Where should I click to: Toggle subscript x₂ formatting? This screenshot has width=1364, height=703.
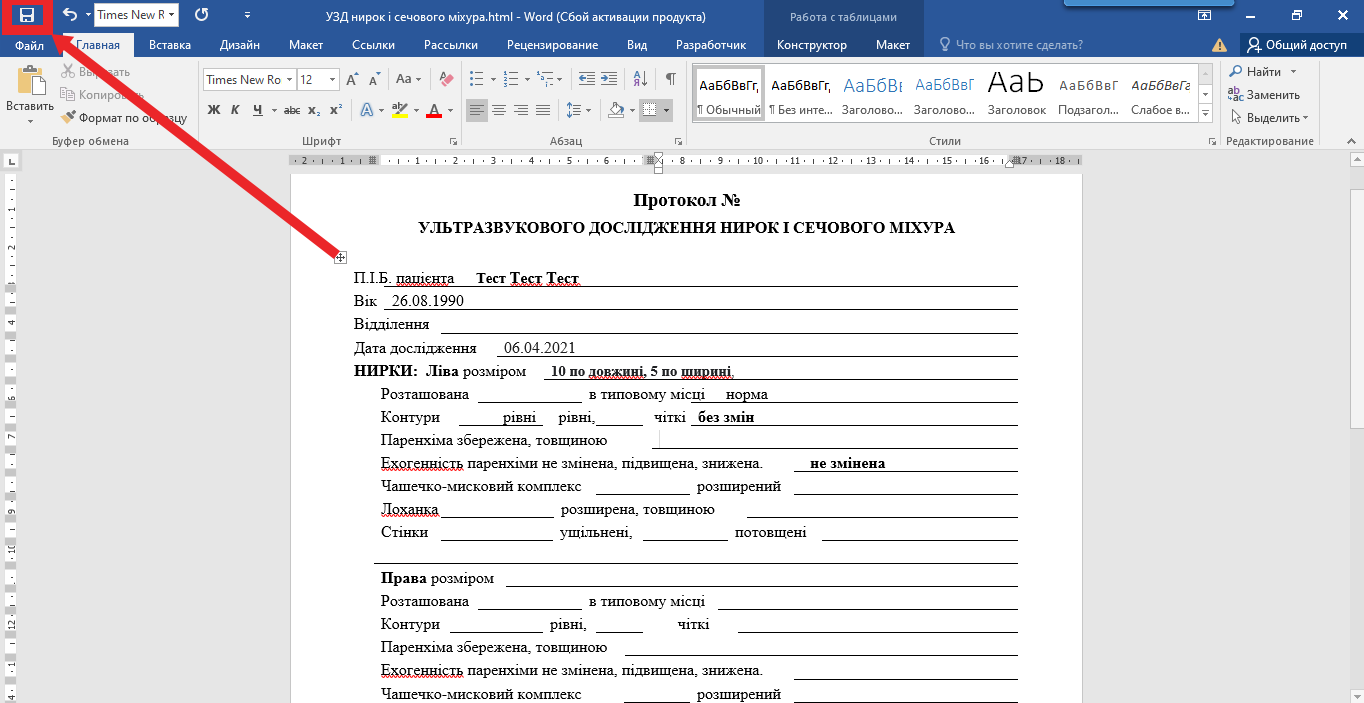[314, 110]
